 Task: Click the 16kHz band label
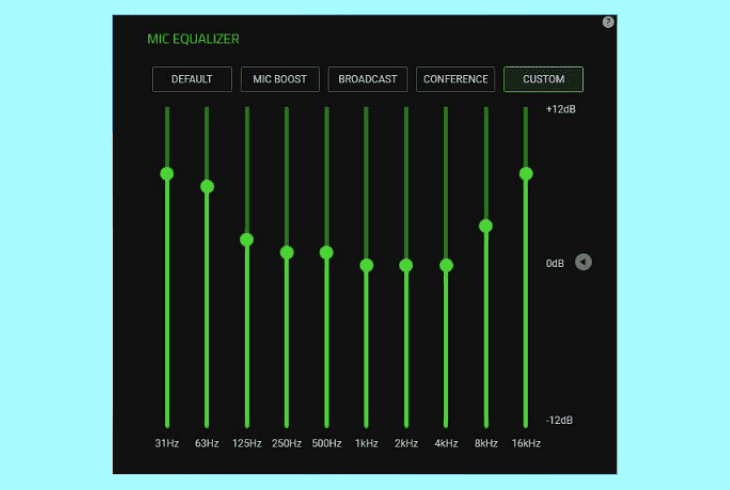click(x=526, y=443)
